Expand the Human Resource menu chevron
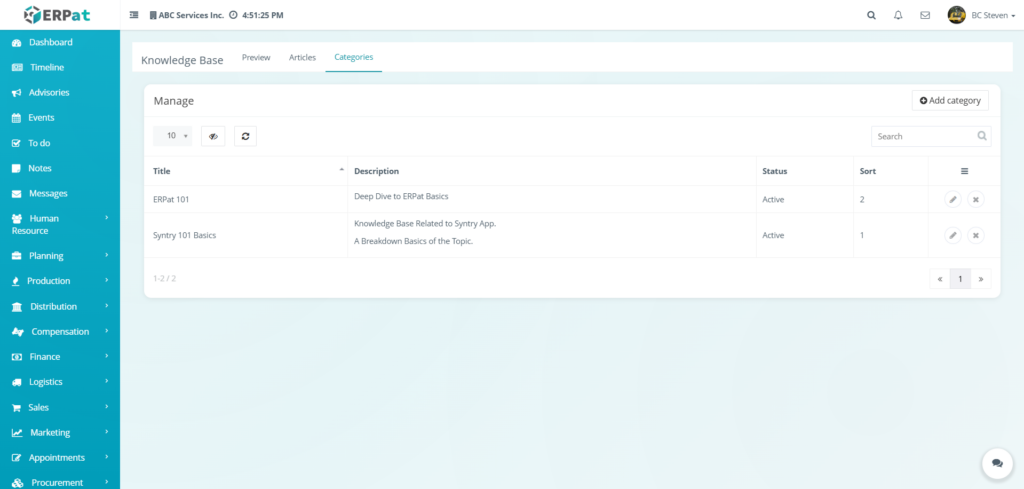Viewport: 1024px width, 489px height. pyautogui.click(x=106, y=217)
